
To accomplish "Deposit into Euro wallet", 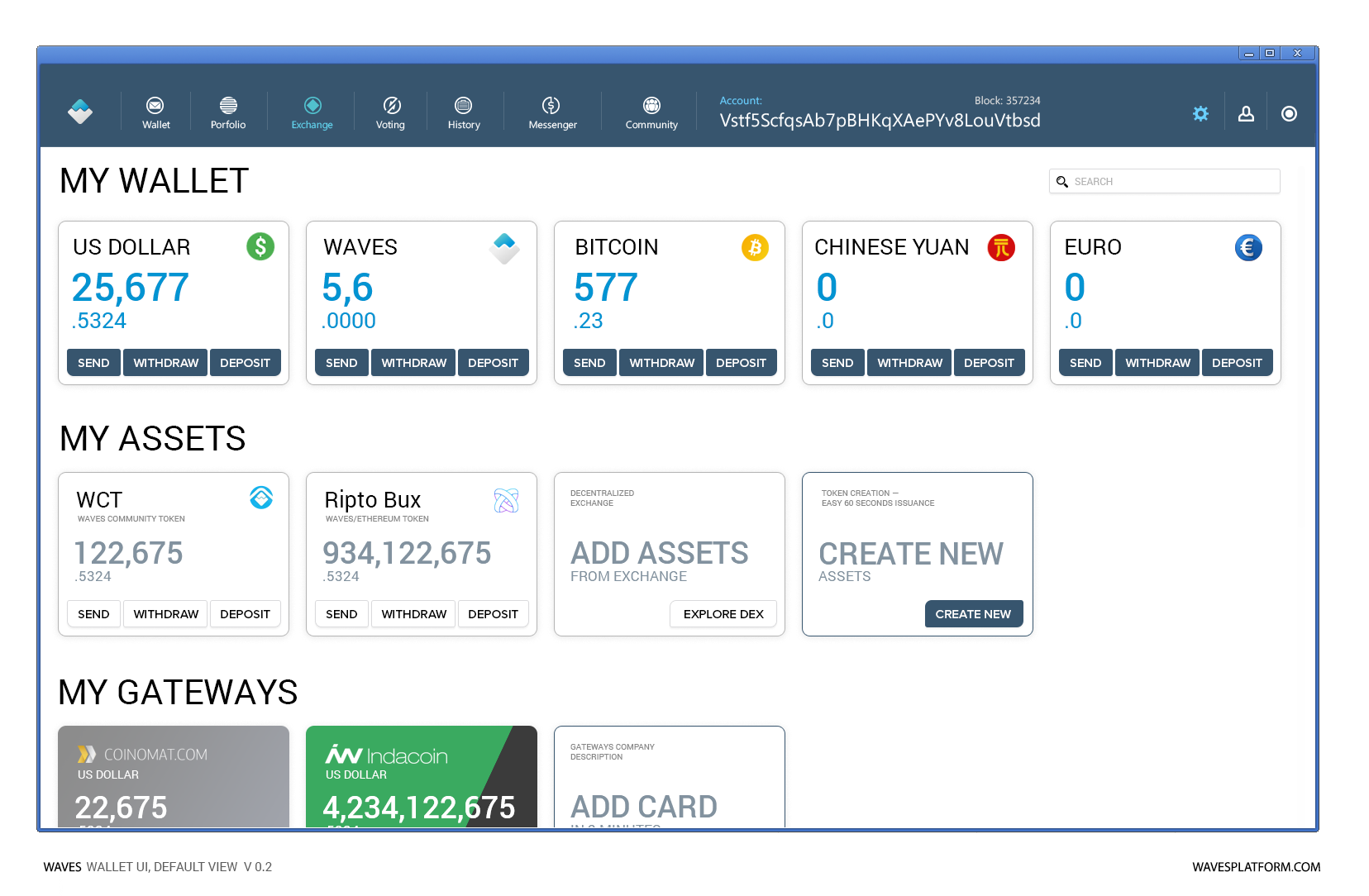I will click(x=1237, y=363).
